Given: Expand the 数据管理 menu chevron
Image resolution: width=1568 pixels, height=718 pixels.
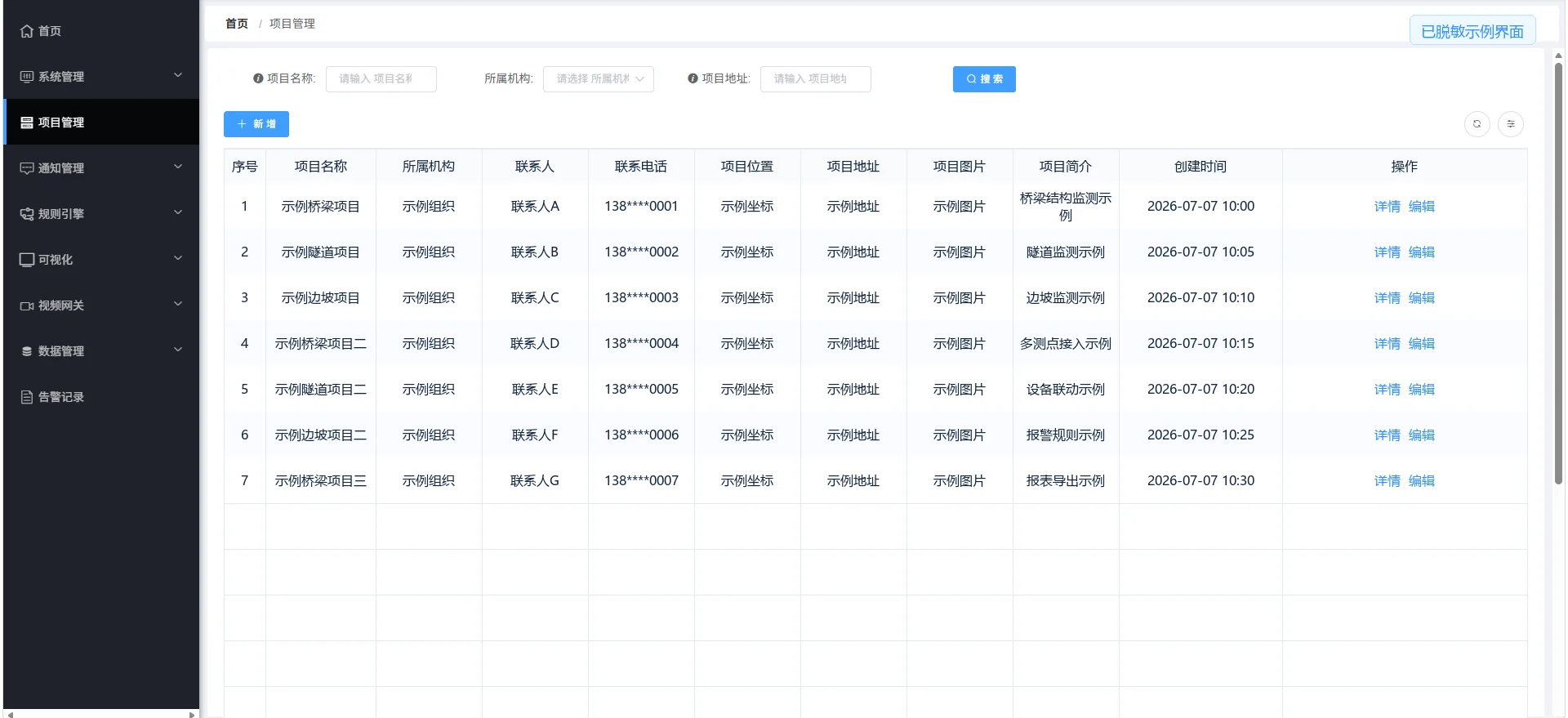Looking at the screenshot, I should 178,350.
